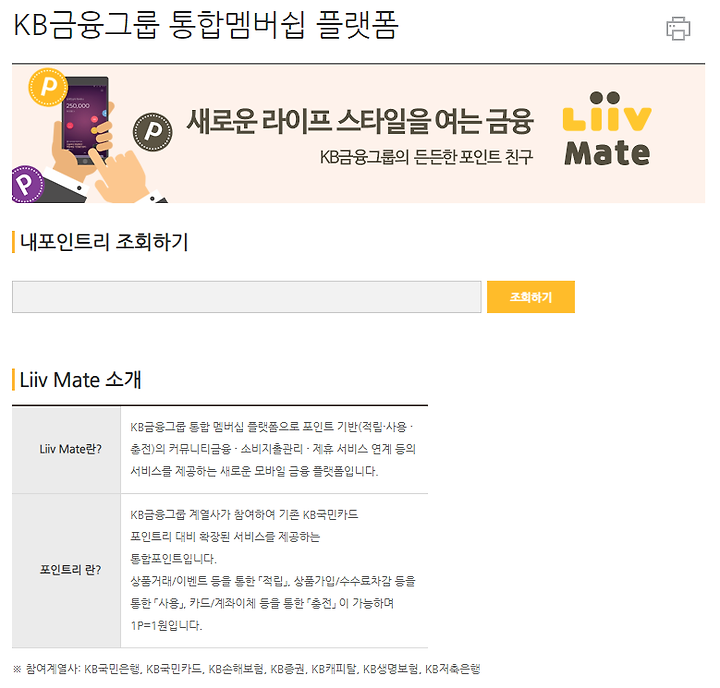Click the 조회하기 button
This screenshot has width=720, height=688.
point(531,297)
